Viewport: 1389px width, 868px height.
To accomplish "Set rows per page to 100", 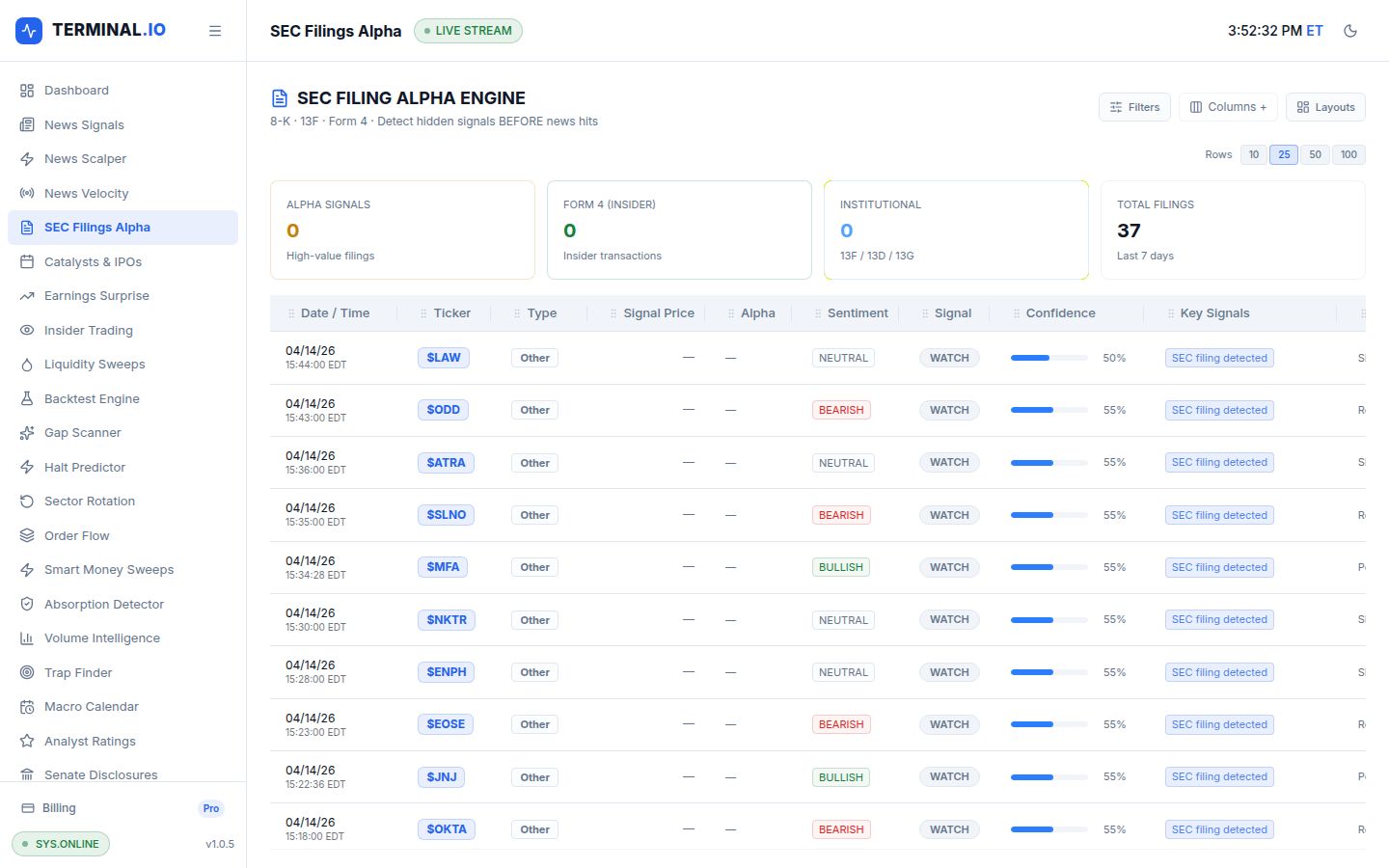I will [1348, 154].
